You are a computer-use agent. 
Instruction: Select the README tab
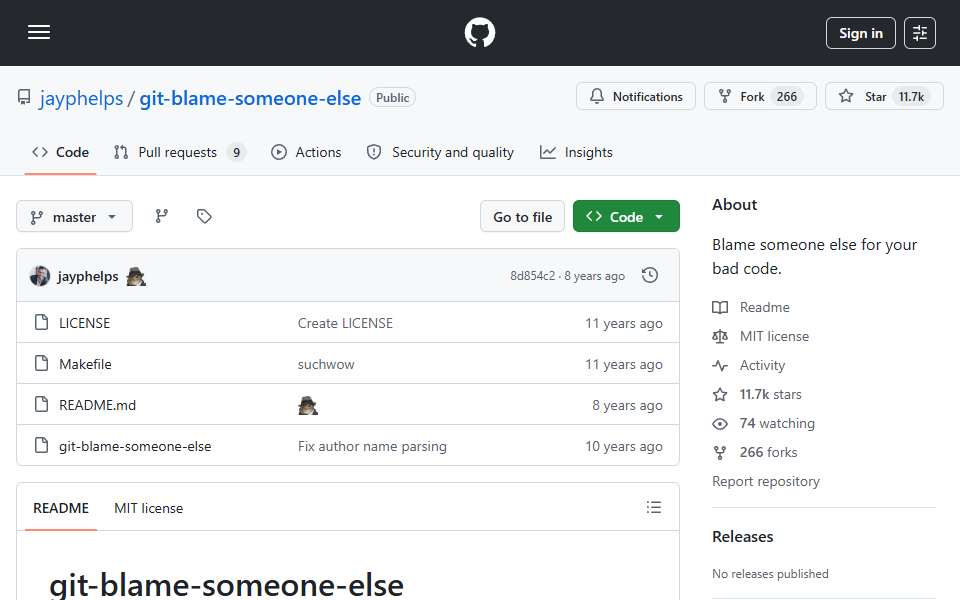(x=61, y=508)
